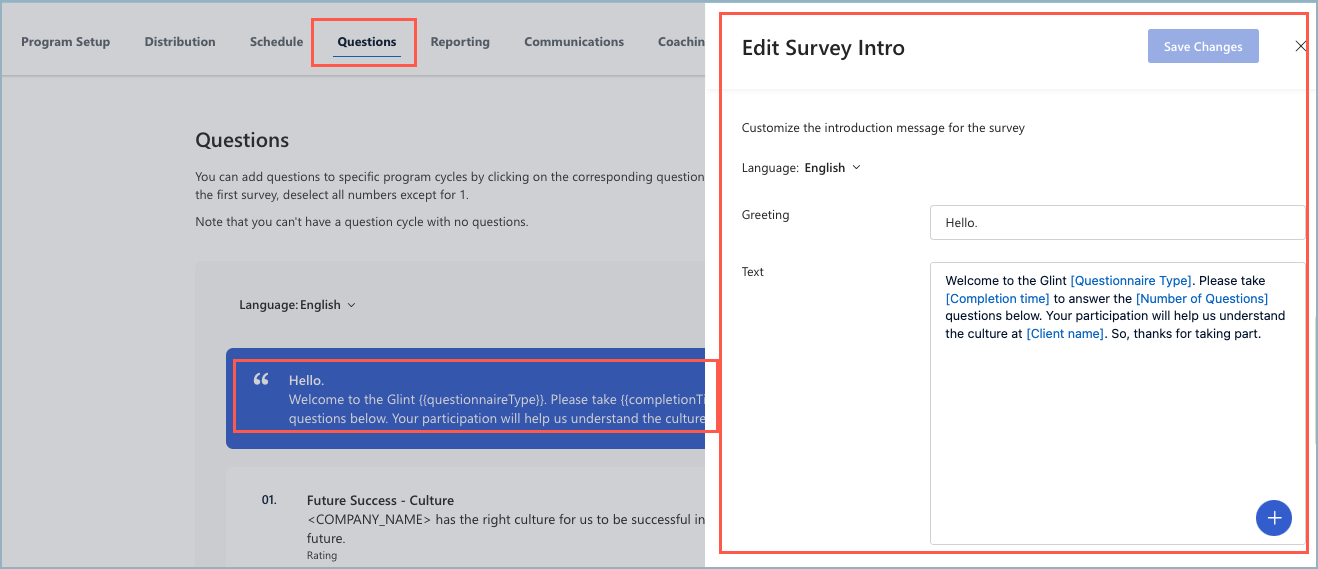This screenshot has width=1318, height=569.
Task: Select the Completion time placeholder token
Action: (997, 299)
